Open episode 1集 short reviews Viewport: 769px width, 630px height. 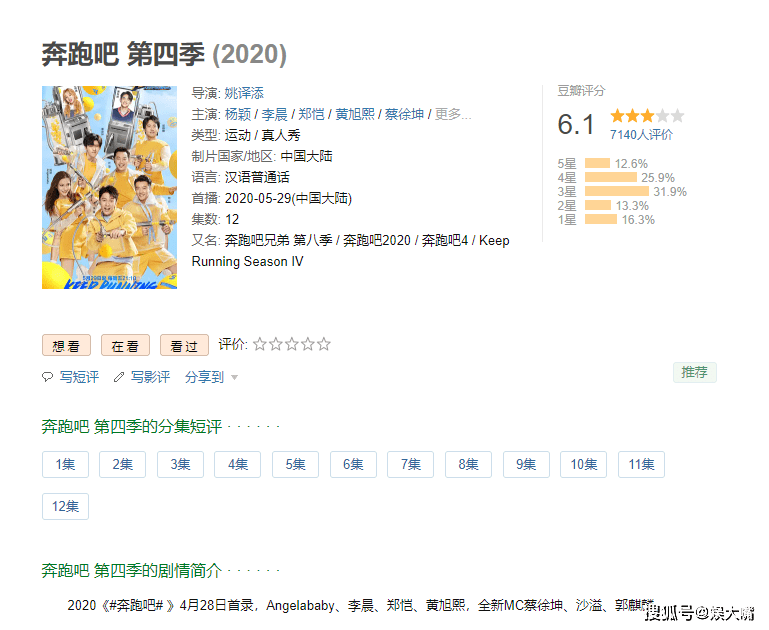coord(65,464)
